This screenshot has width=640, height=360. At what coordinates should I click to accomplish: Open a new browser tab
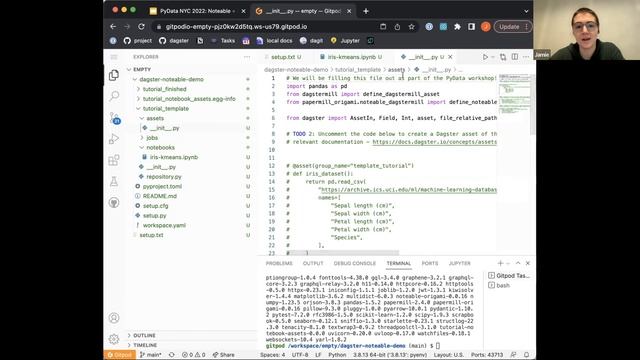tap(366, 11)
